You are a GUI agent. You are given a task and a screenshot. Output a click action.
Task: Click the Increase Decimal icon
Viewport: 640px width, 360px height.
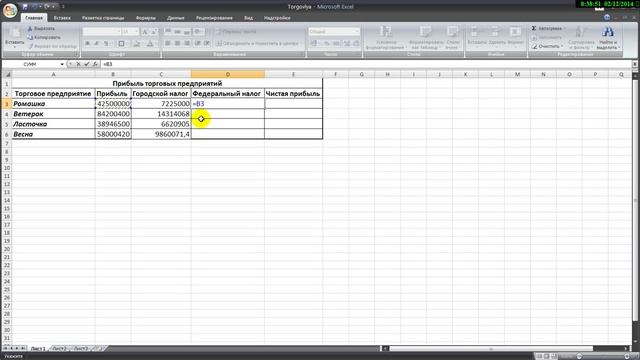[x=347, y=43]
